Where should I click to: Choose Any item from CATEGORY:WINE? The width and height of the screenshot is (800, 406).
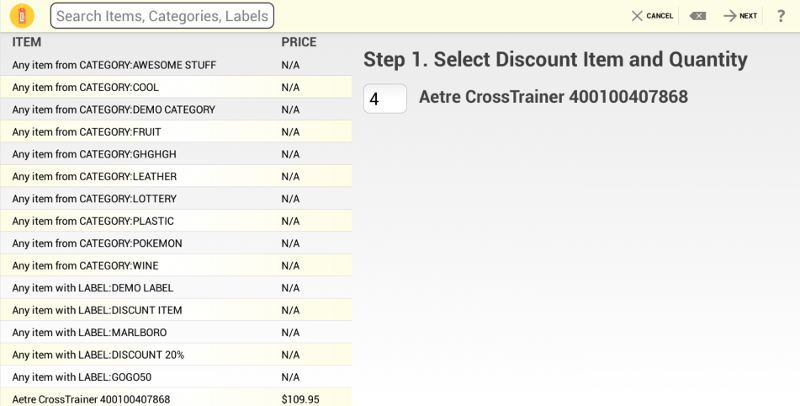tap(176, 265)
